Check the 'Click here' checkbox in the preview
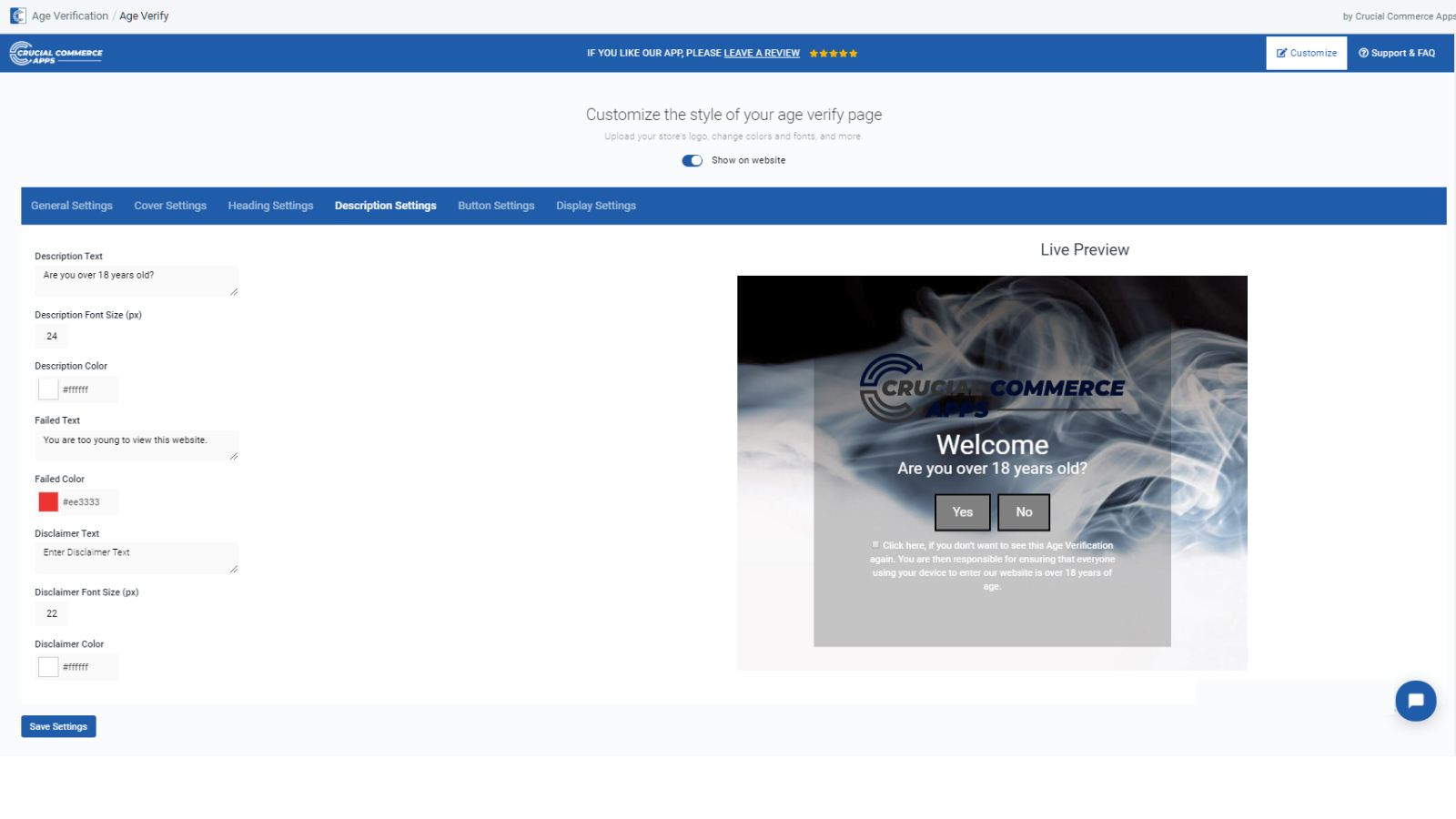1456x819 pixels. tap(875, 544)
